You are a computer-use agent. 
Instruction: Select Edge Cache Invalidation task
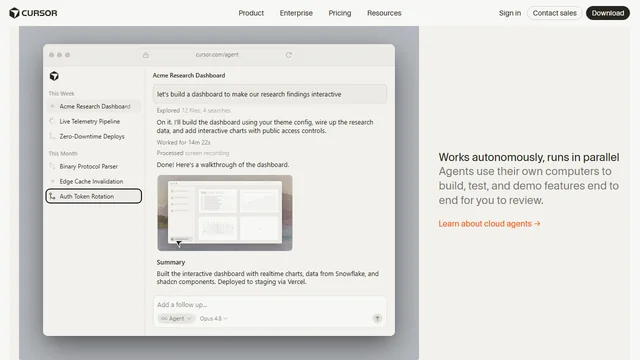[x=93, y=181]
